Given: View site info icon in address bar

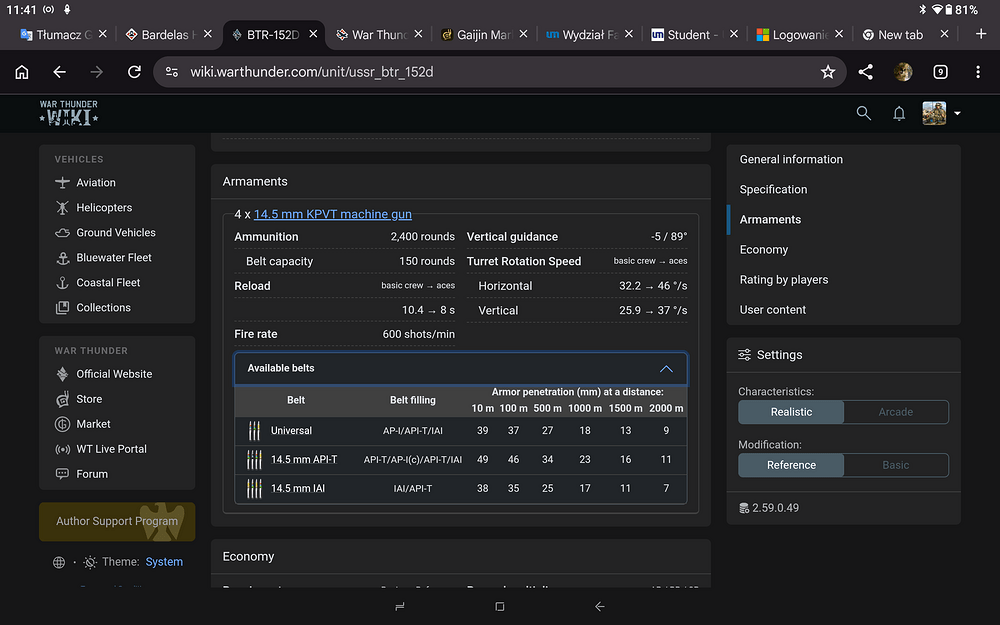Looking at the screenshot, I should pos(172,72).
